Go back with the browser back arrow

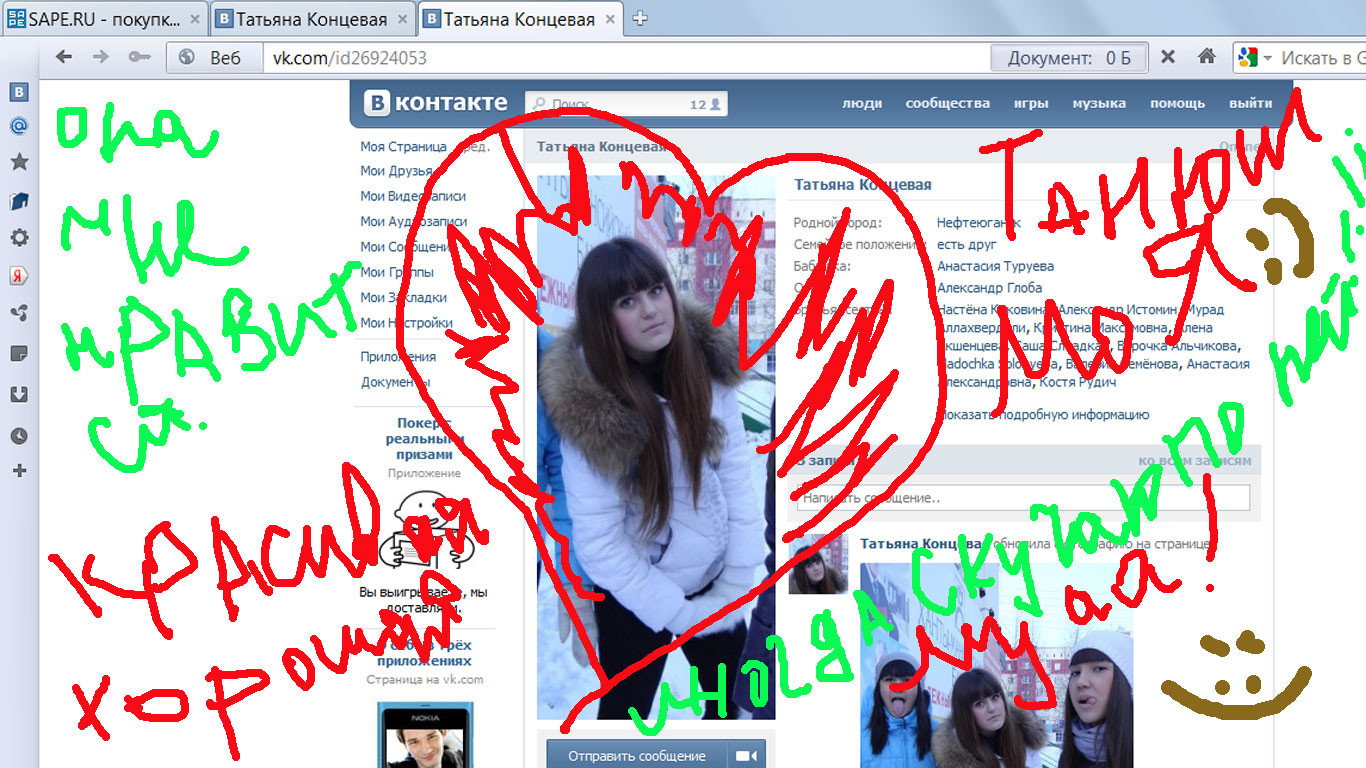coord(64,57)
